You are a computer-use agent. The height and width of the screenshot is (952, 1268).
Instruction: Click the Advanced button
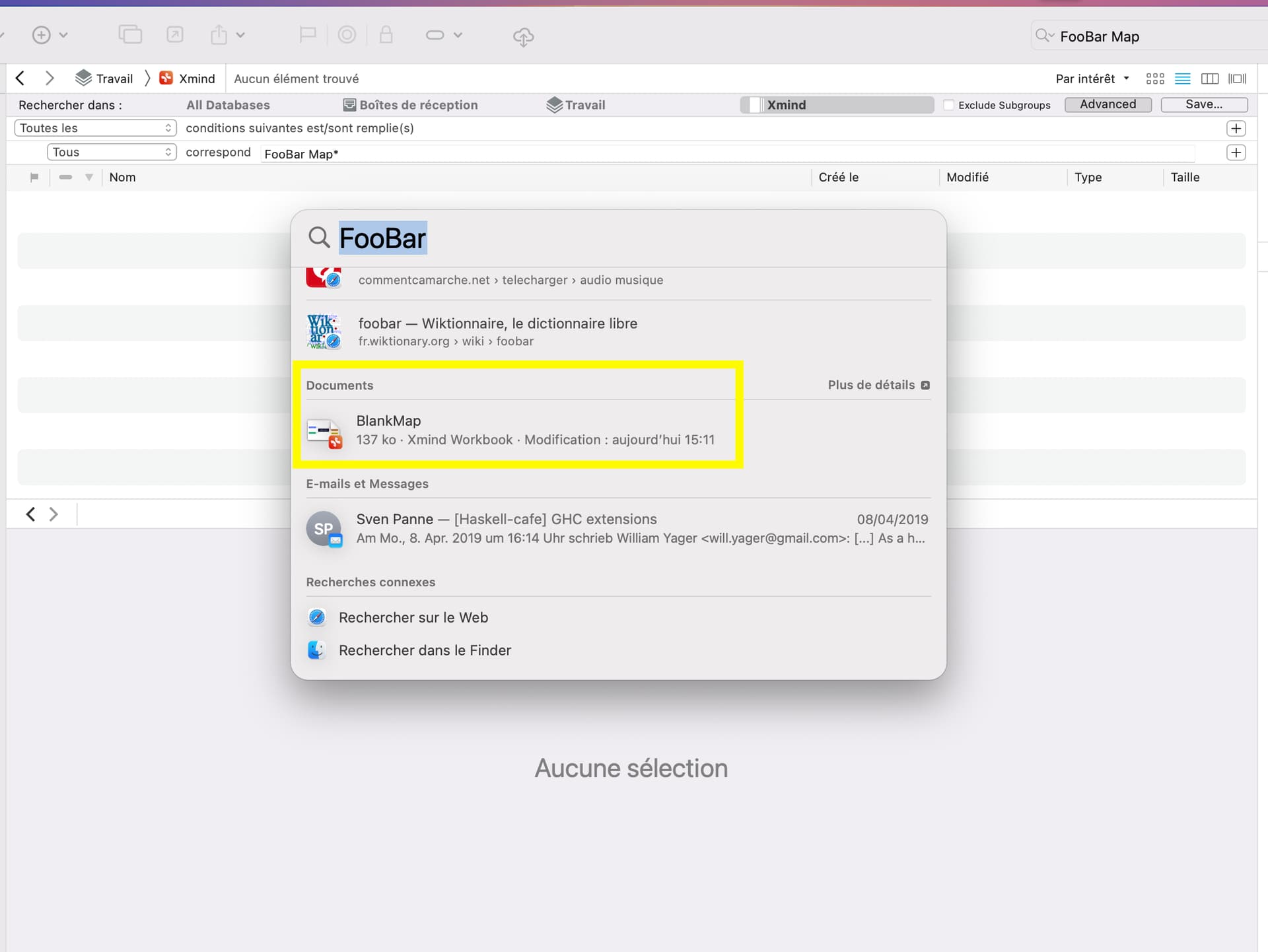pos(1108,104)
